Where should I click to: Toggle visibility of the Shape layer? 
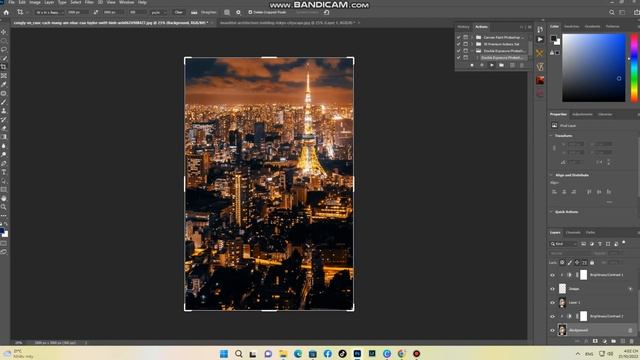(552, 289)
